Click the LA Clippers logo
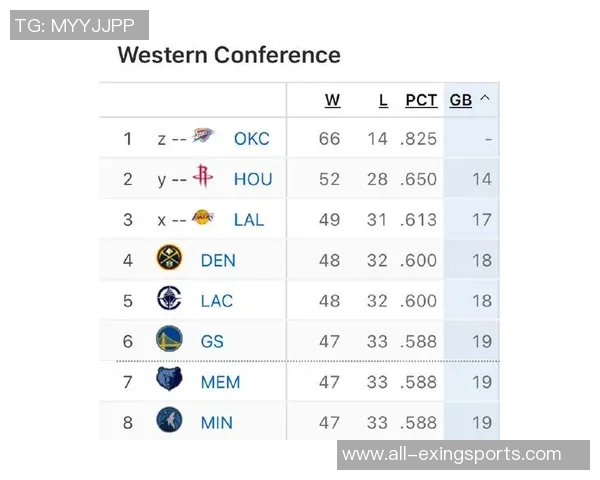 [170, 300]
